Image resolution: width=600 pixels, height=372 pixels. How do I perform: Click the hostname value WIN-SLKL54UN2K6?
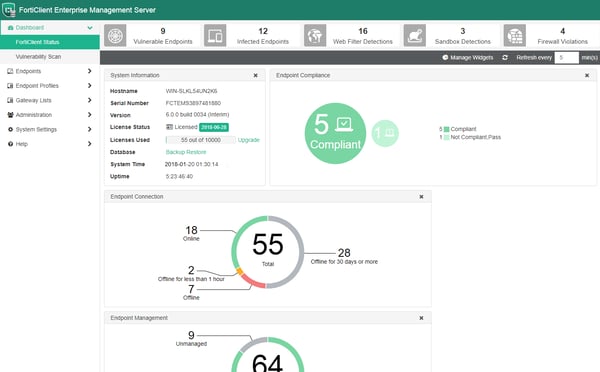coord(191,91)
